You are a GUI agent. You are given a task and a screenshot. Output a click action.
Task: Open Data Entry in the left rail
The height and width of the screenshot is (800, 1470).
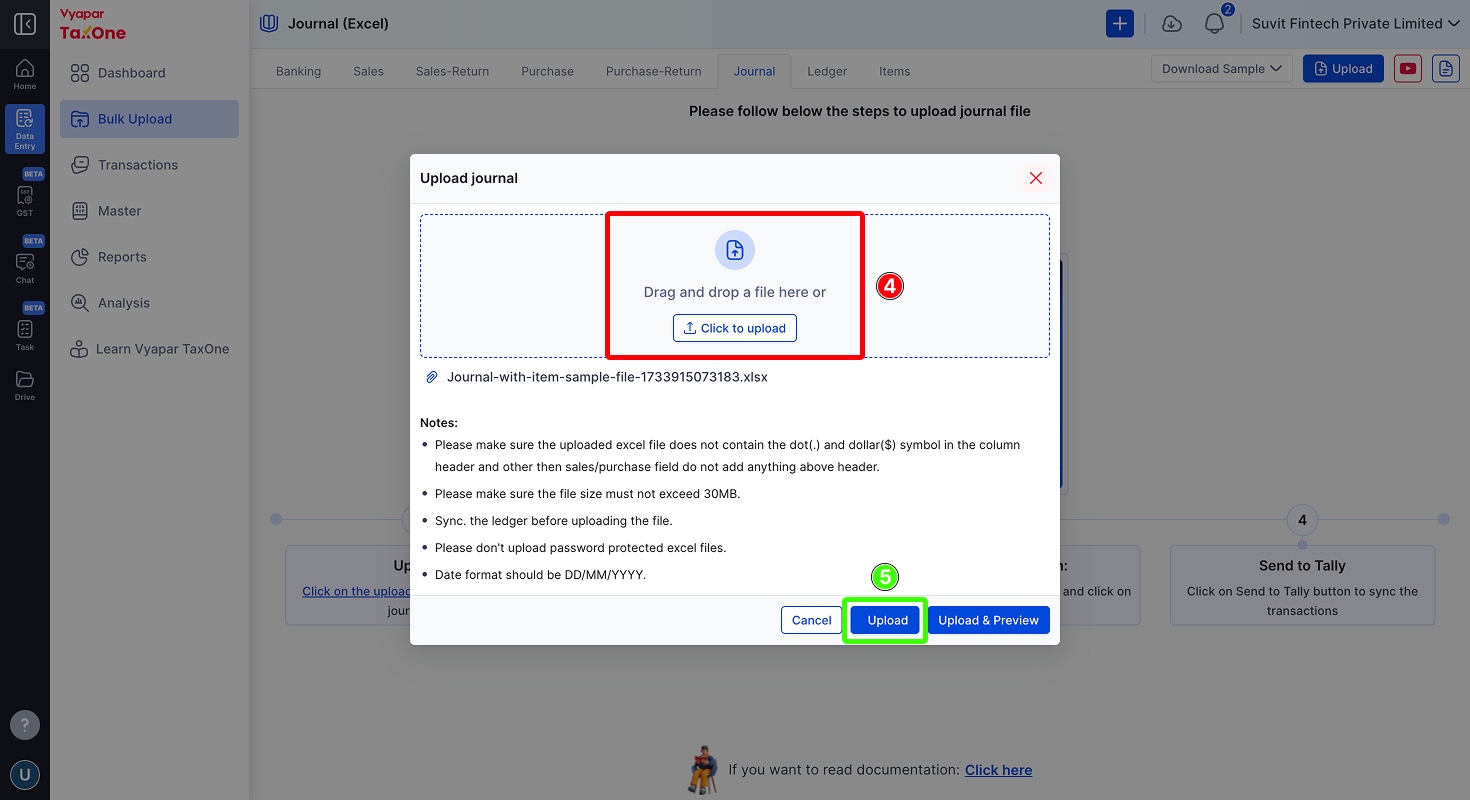25,128
